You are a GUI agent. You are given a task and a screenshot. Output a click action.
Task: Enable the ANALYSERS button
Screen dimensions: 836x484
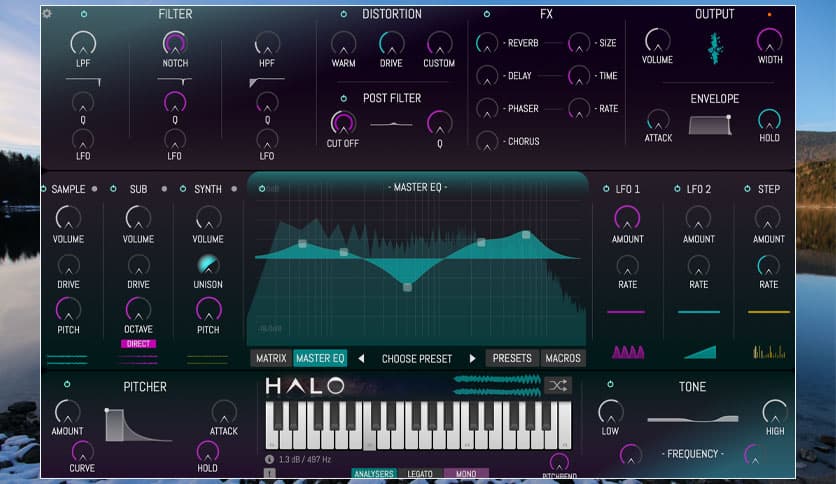click(x=373, y=473)
